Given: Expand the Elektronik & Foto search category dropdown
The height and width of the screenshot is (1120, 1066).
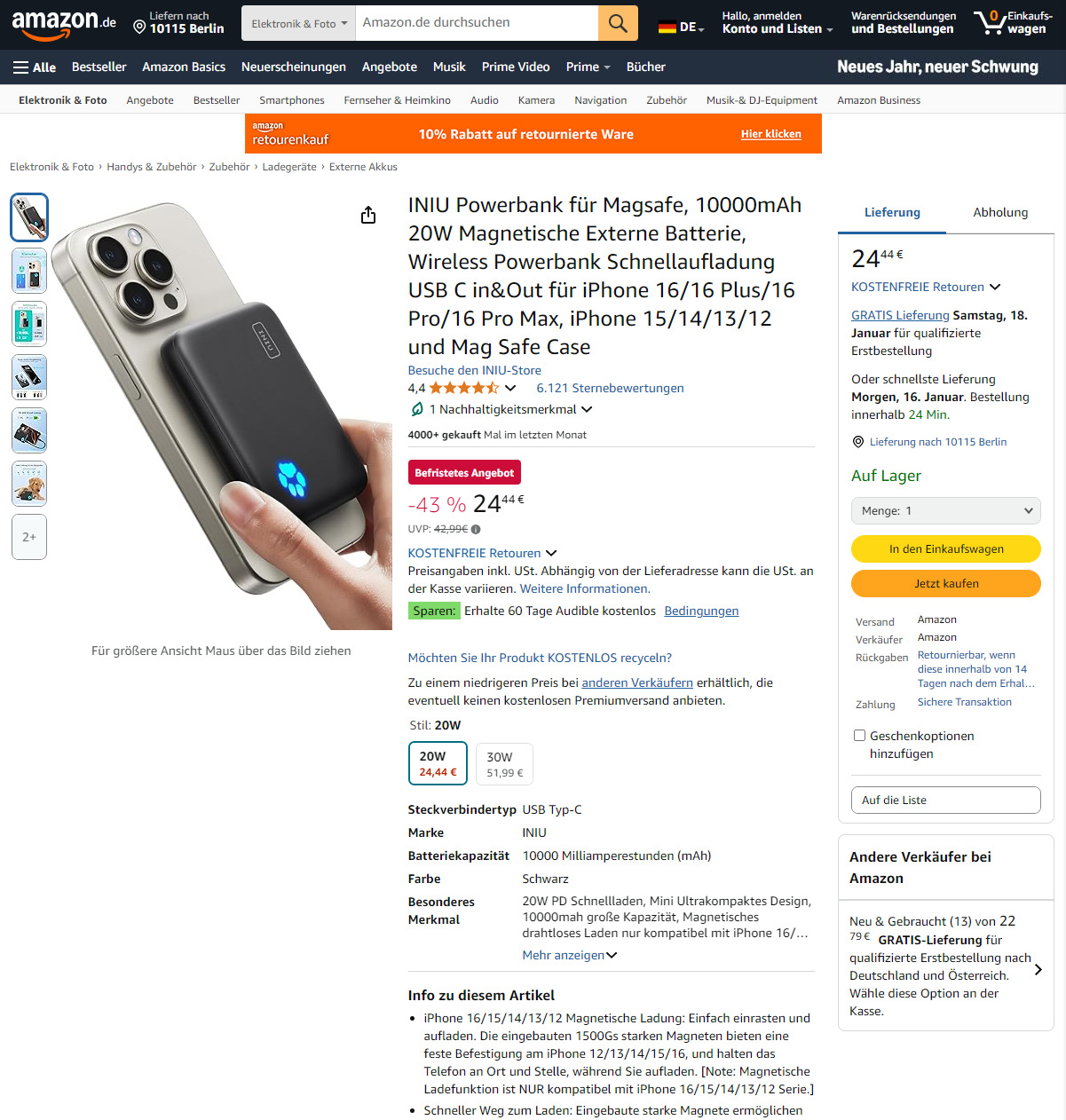Looking at the screenshot, I should 299,23.
